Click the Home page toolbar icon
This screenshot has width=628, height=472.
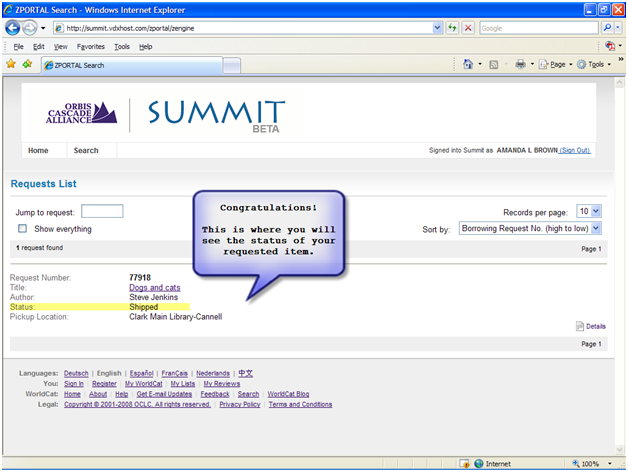click(x=468, y=64)
